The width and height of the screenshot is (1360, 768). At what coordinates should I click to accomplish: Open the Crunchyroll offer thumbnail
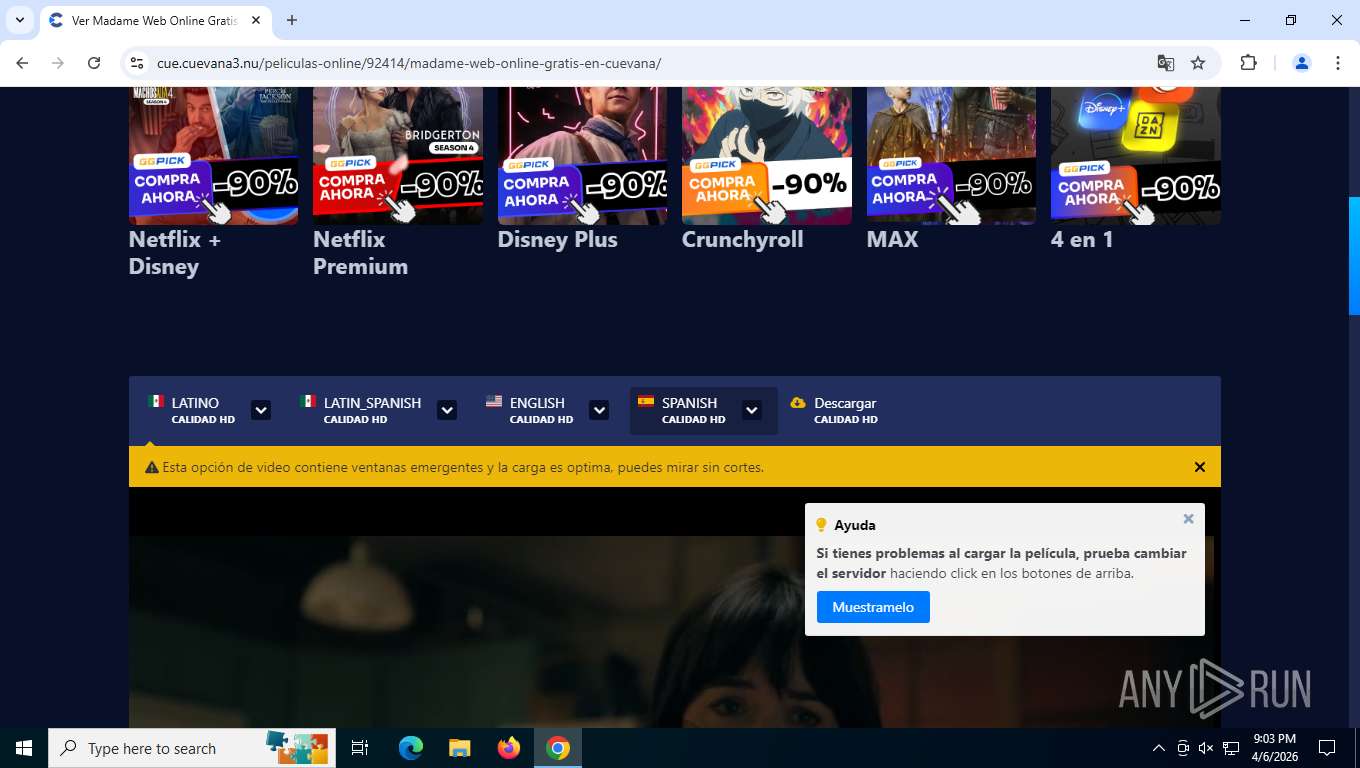click(767, 155)
